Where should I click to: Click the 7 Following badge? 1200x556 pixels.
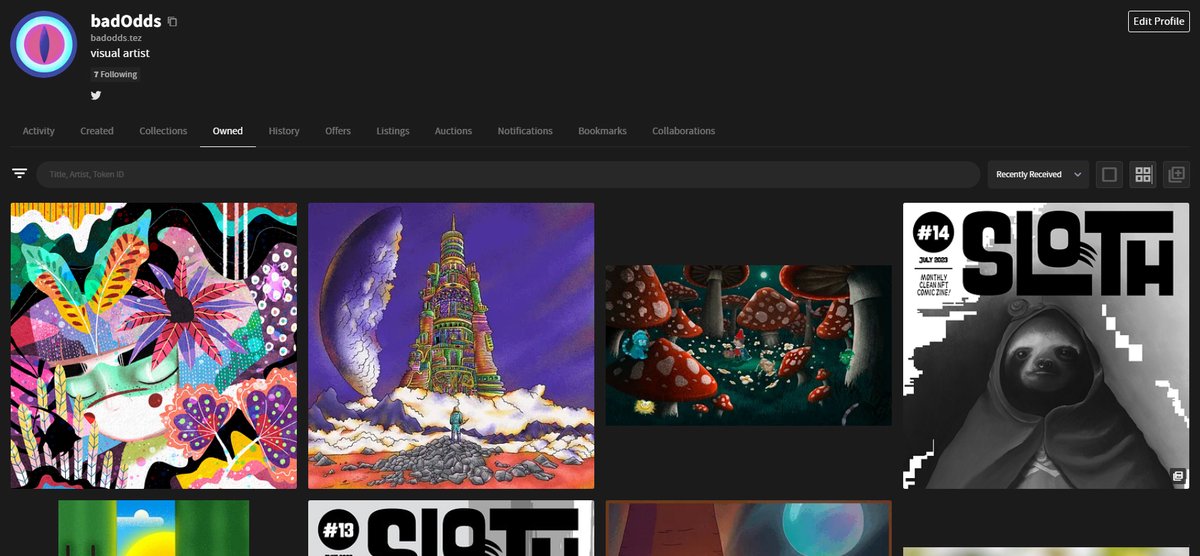coord(116,75)
